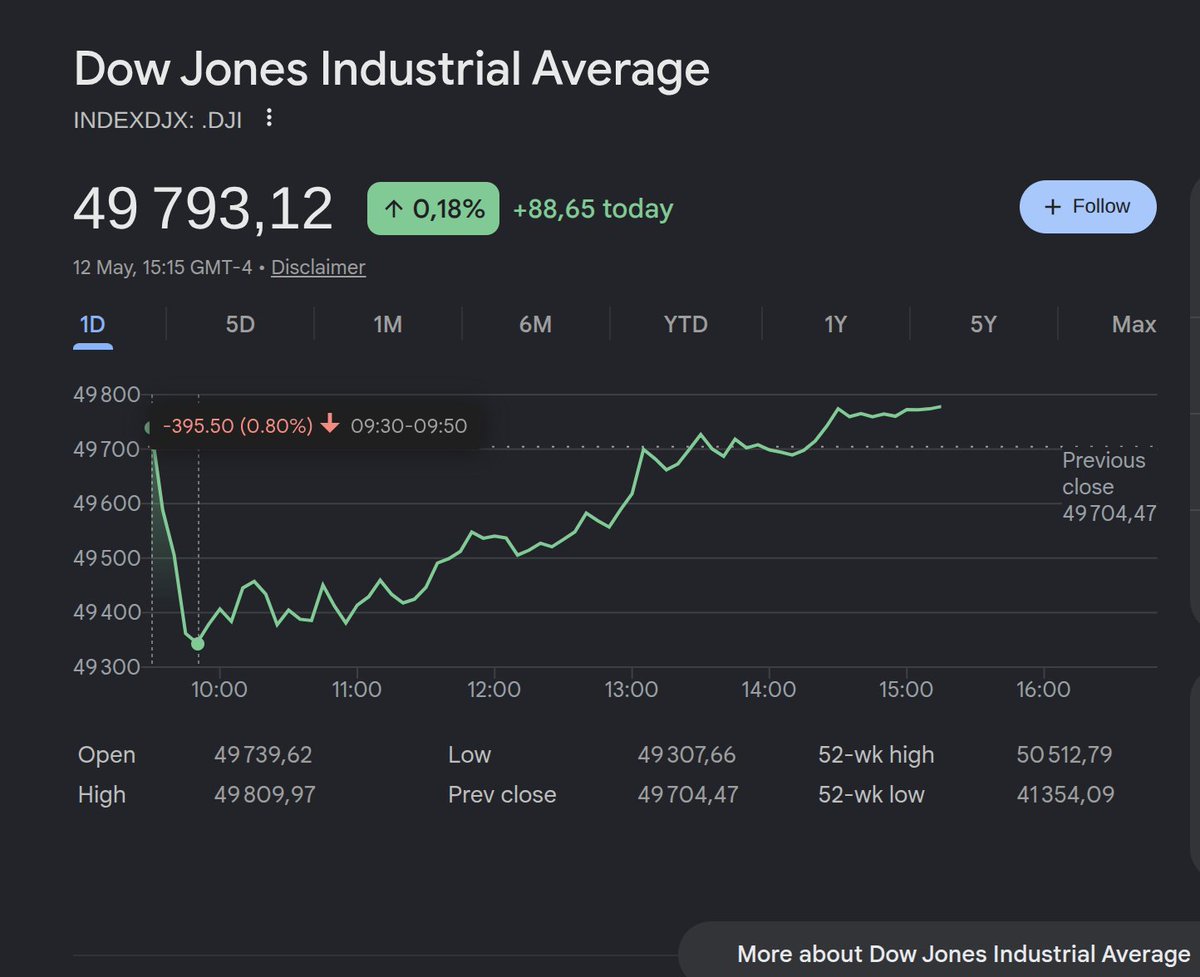Switch to the 5Y range tab

tap(984, 324)
